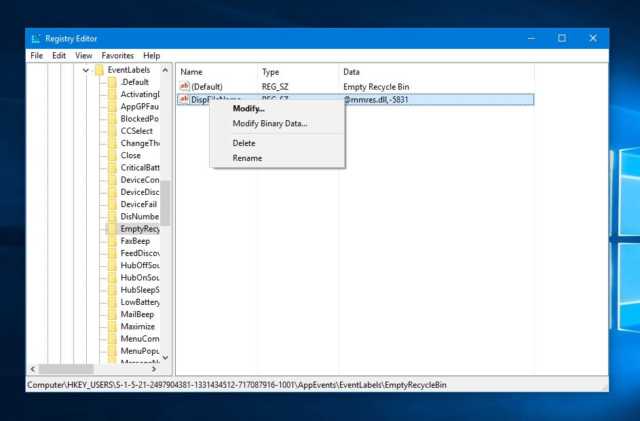Image resolution: width=640 pixels, height=421 pixels.
Task: Click the HubSleepSound folder icon
Action: pyautogui.click(x=113, y=290)
